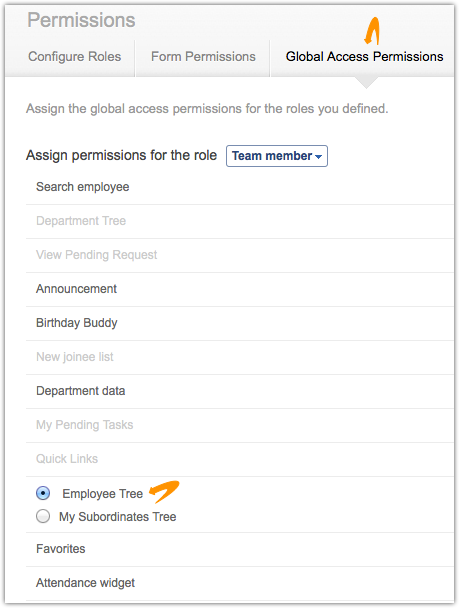The height and width of the screenshot is (608, 459).
Task: Toggle the Department Tree permission
Action: (x=240, y=221)
